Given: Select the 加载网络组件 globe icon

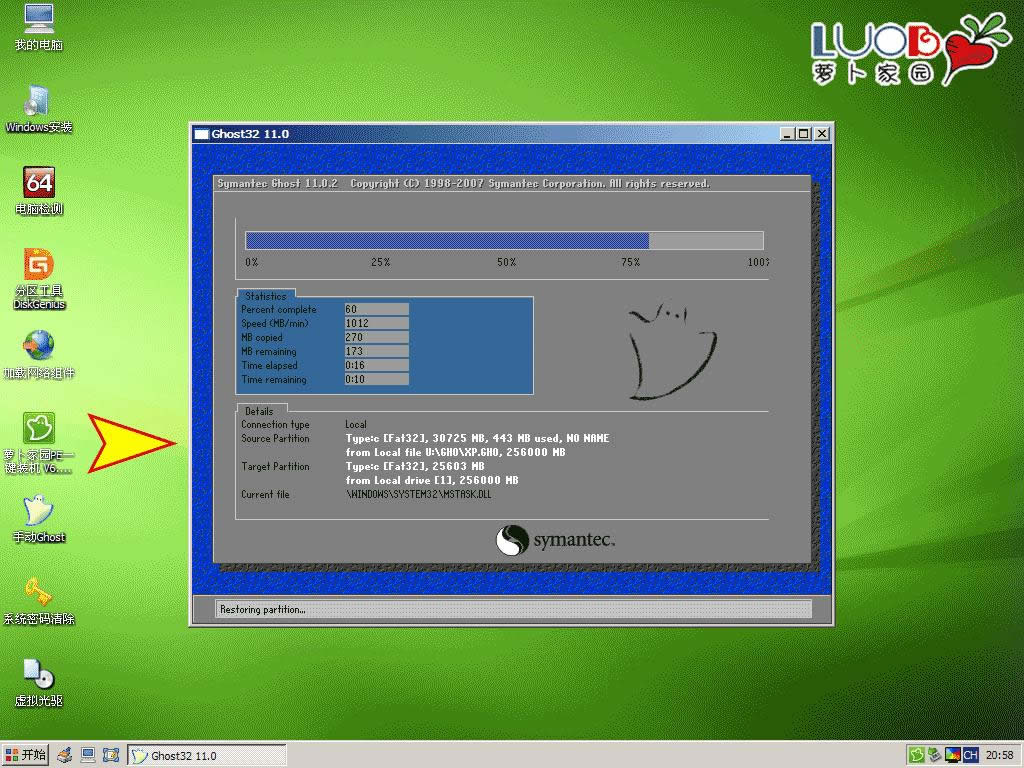Looking at the screenshot, I should (39, 355).
